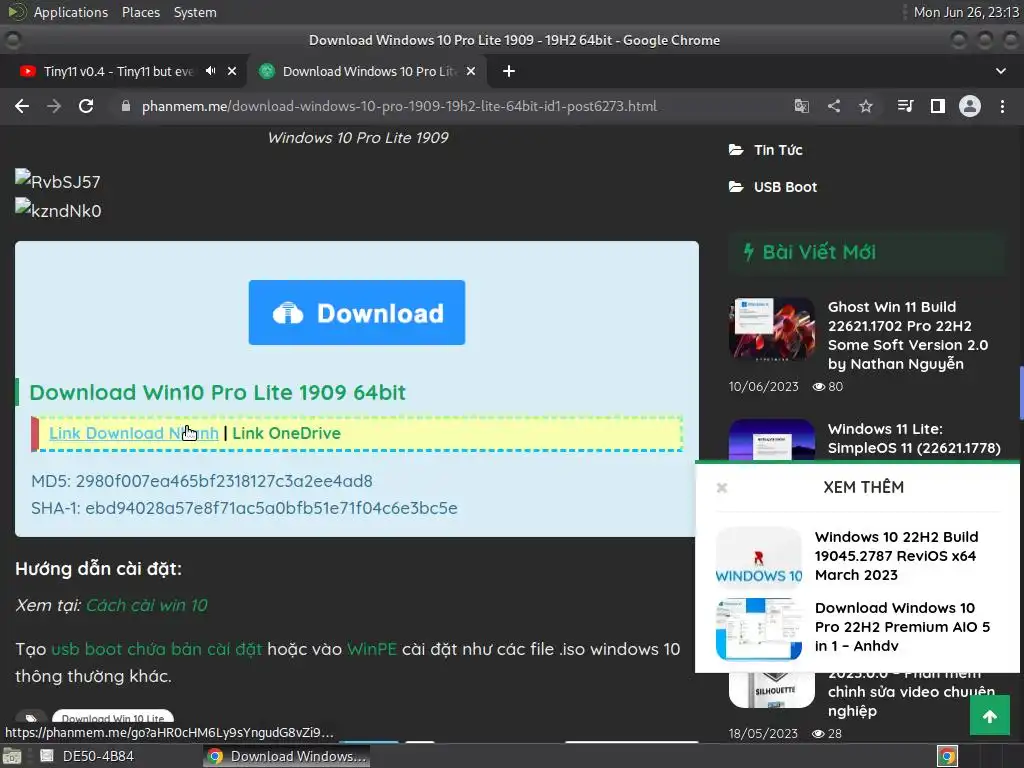Open the Ghost Win 11 Build 22621.1702 article
Screen dimensions: 1024x768
(908, 335)
